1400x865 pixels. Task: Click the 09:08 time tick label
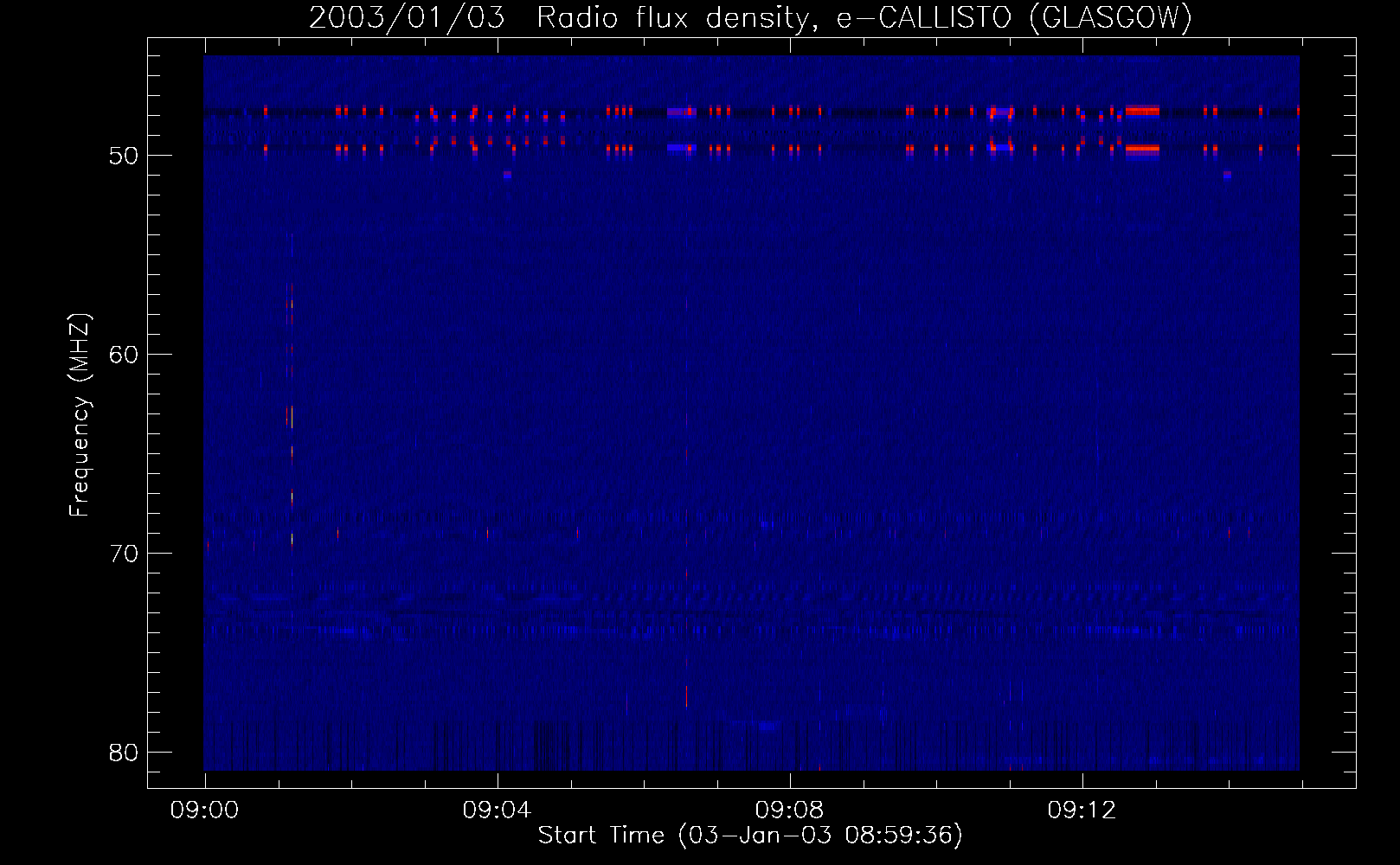789,811
